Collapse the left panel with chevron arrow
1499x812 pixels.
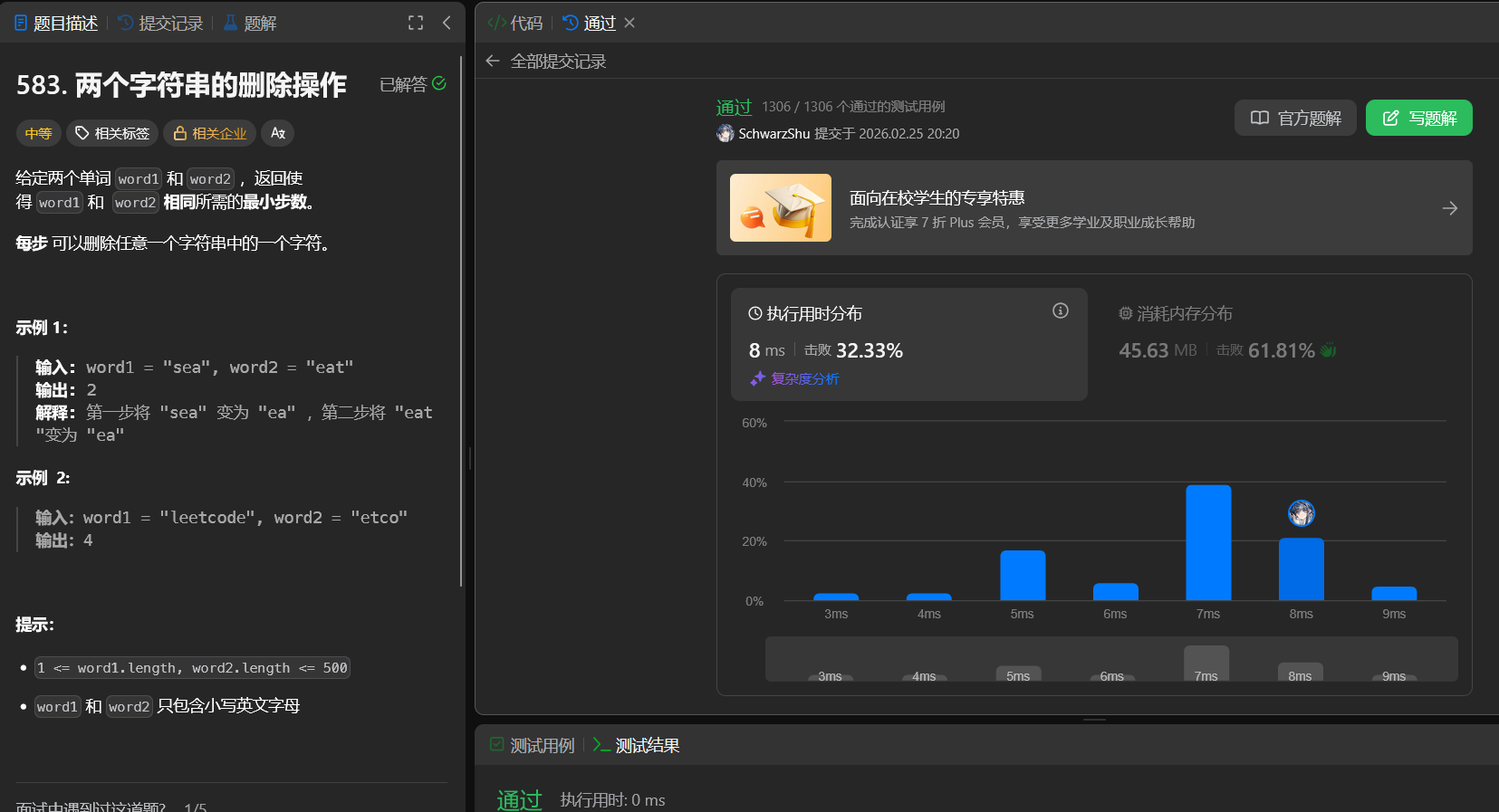447,23
